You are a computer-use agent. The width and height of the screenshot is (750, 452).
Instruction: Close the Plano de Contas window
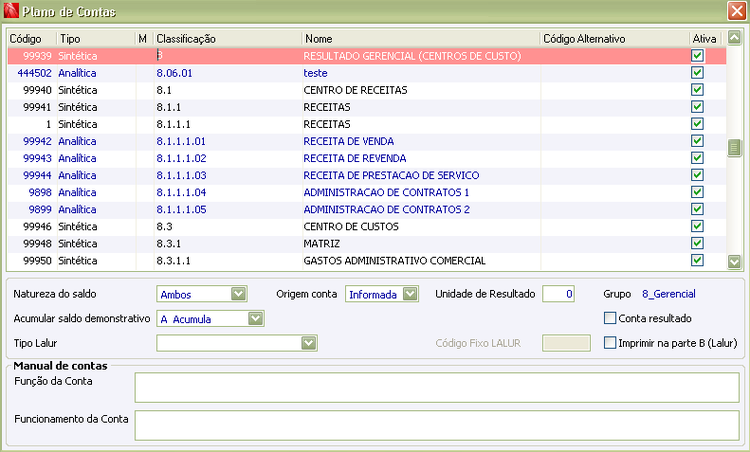(737, 11)
